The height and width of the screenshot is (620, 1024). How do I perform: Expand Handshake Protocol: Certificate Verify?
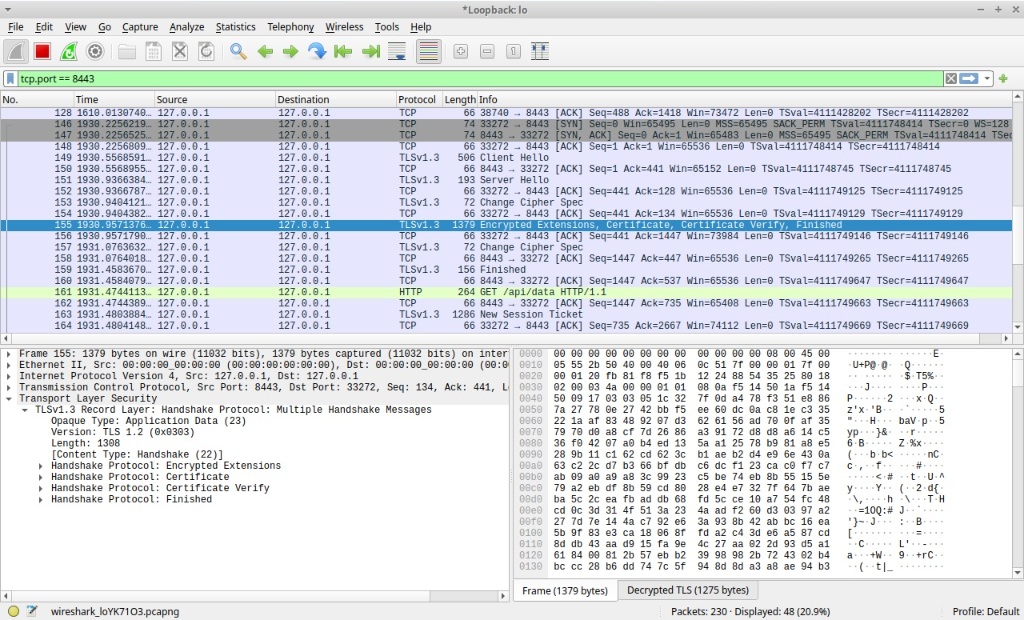(x=40, y=488)
